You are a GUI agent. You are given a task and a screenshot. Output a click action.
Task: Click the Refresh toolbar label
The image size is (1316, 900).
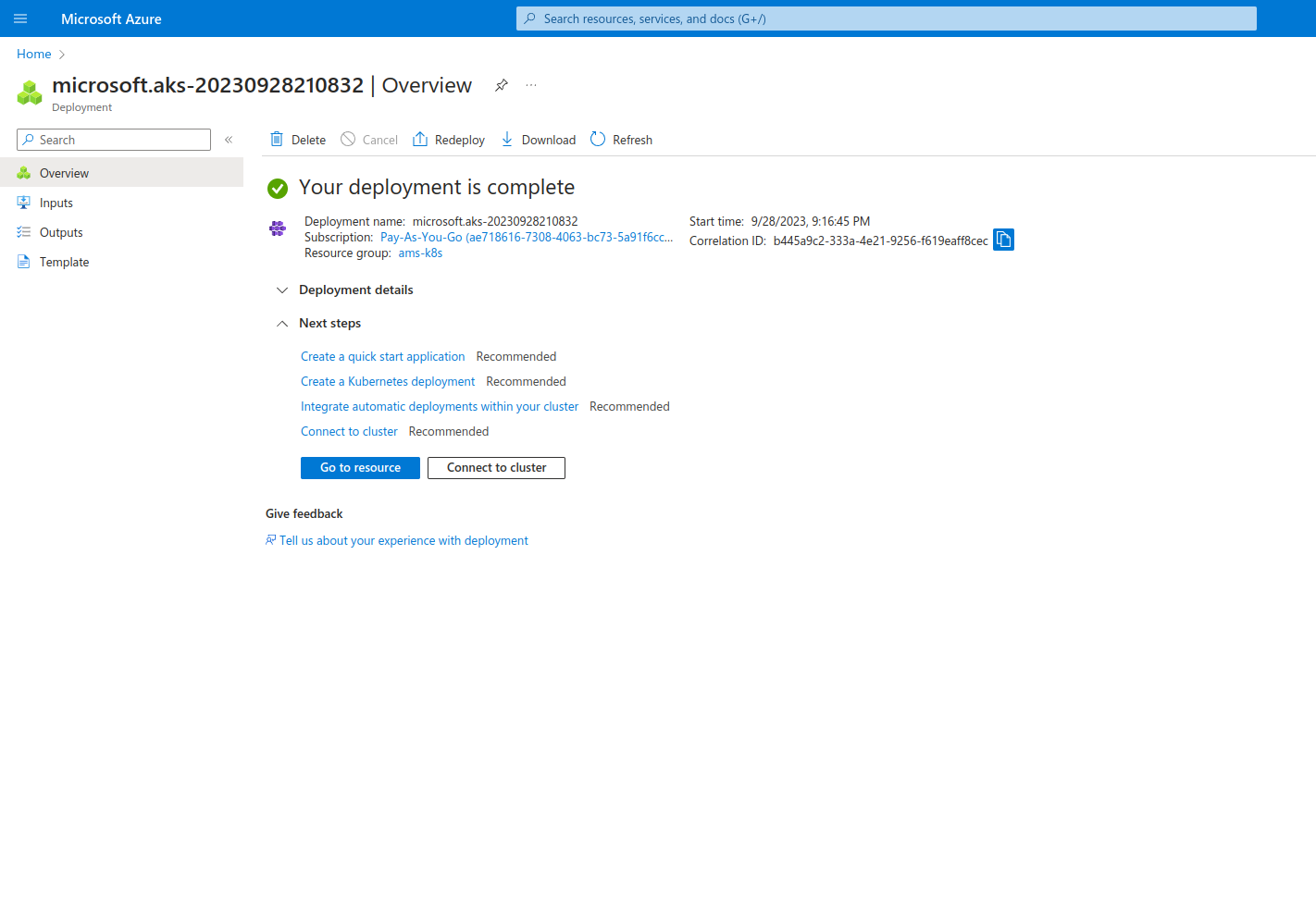point(632,140)
